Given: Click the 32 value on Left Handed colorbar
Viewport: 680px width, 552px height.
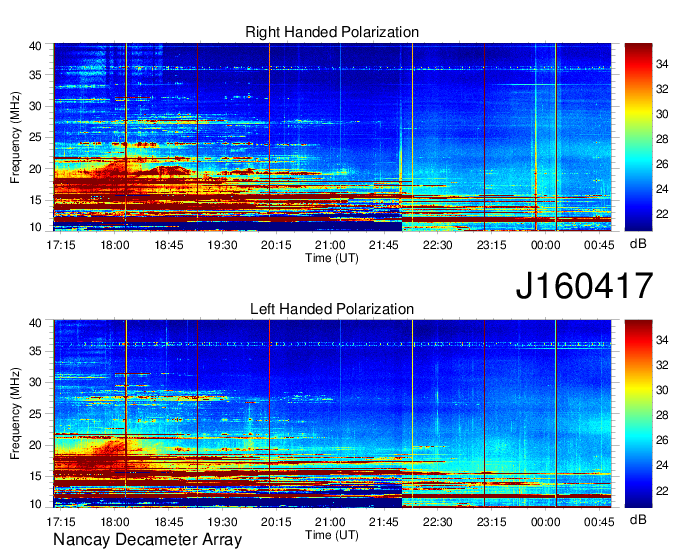Looking at the screenshot, I should click(x=662, y=366).
